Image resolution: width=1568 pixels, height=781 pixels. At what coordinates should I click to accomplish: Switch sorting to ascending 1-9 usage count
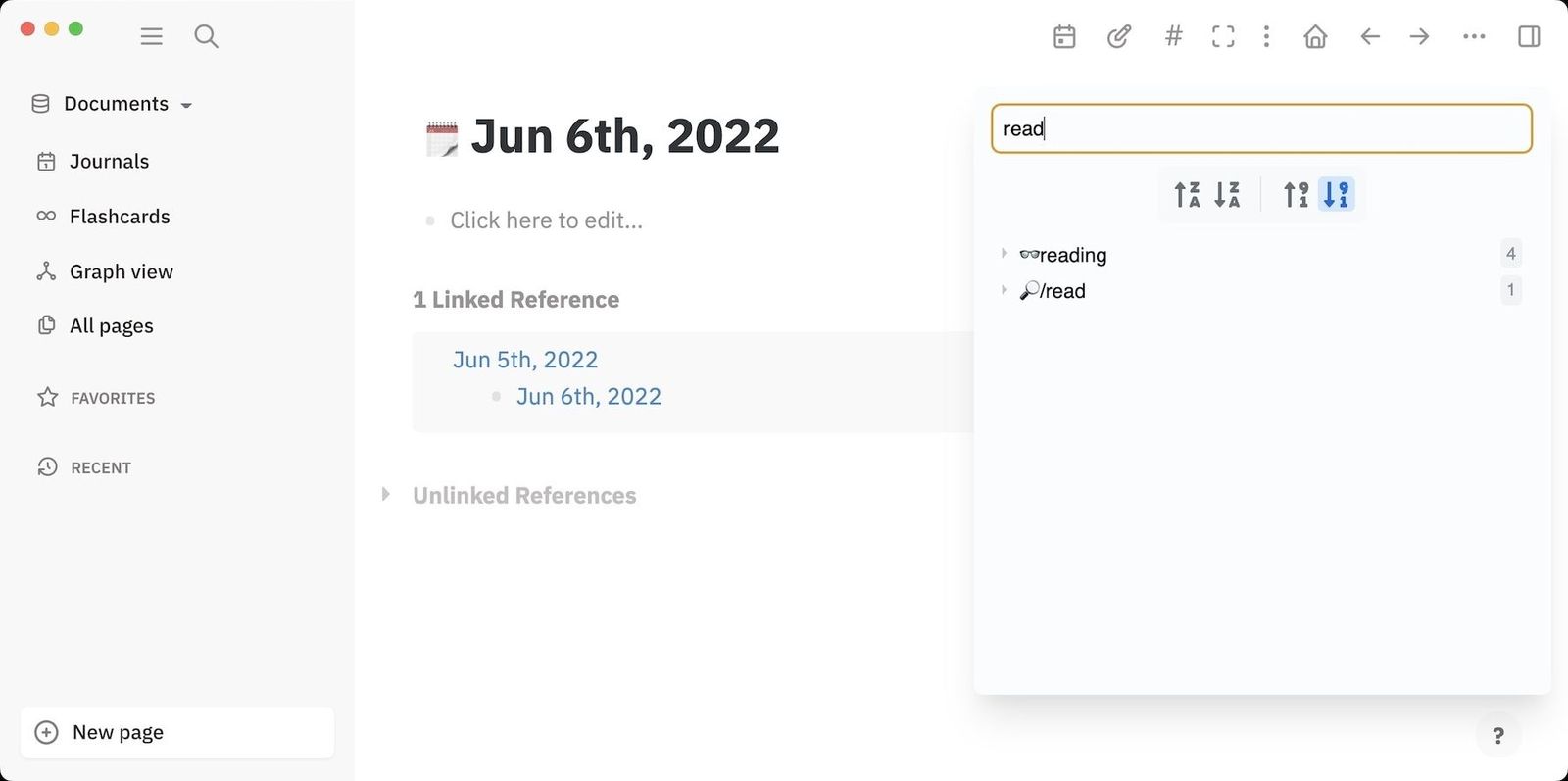click(1295, 194)
